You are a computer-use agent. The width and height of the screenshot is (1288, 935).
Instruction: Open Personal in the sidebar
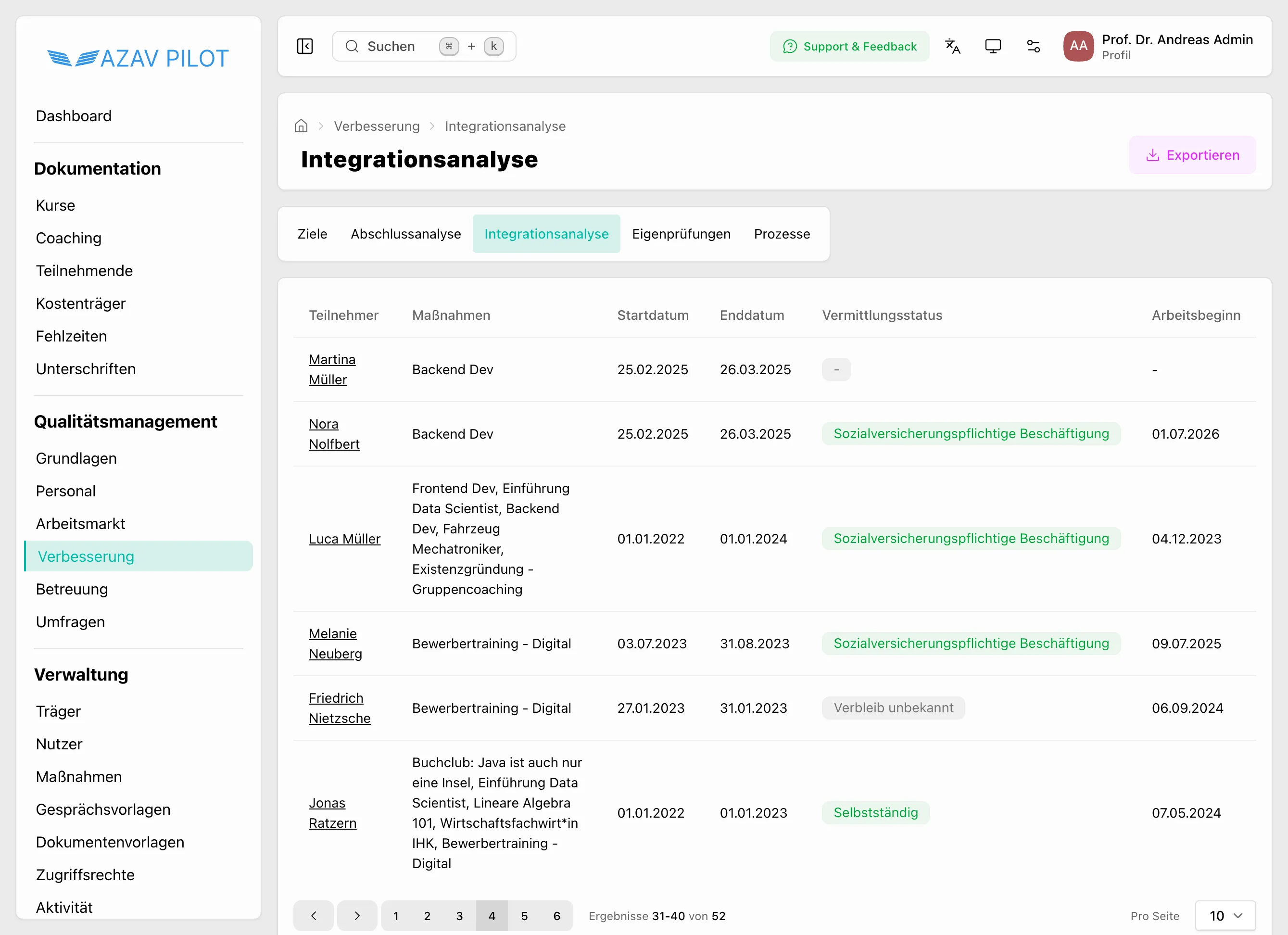pos(66,491)
